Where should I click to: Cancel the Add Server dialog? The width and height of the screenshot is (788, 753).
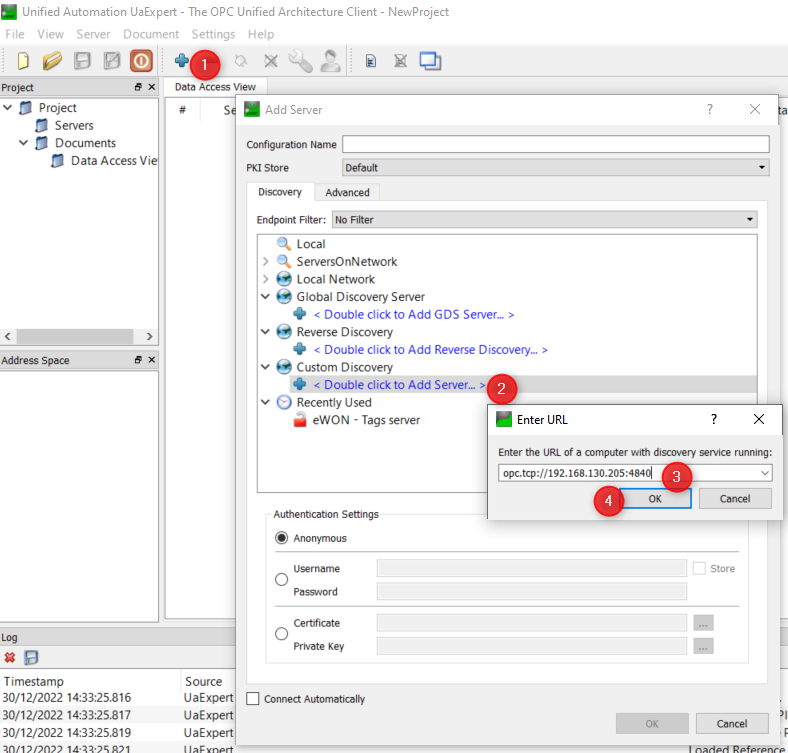point(732,724)
